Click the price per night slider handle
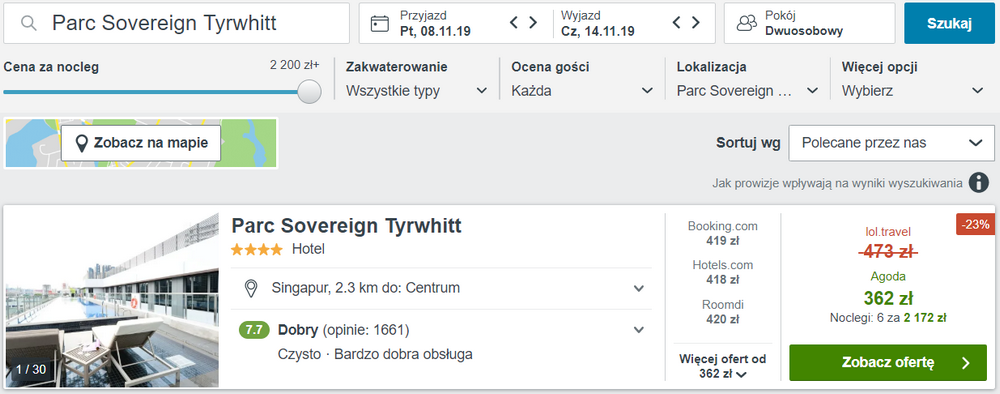The image size is (1000, 394). (309, 92)
